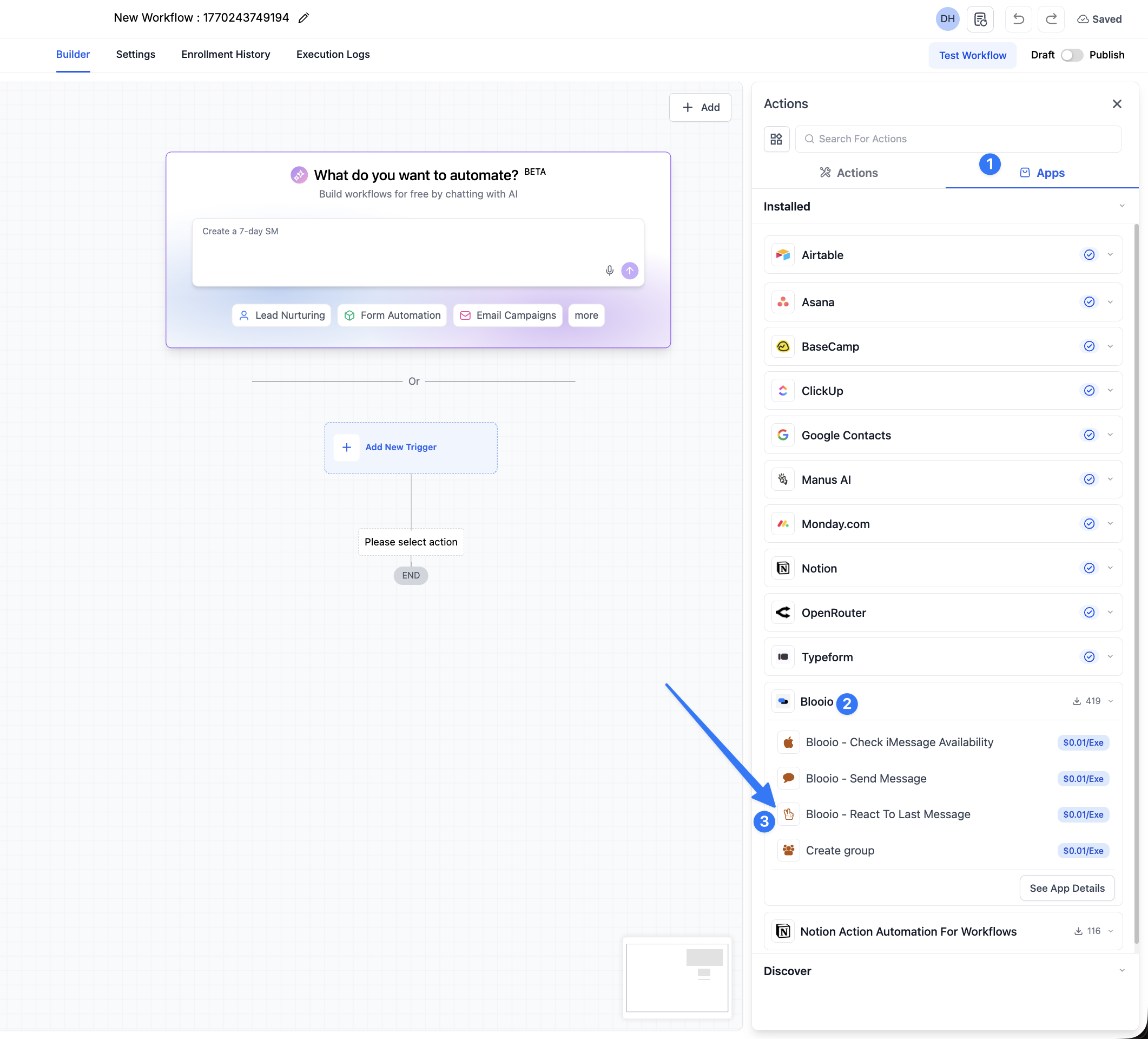The image size is (1148, 1039).
Task: Click the Monday.com app icon
Action: click(783, 524)
